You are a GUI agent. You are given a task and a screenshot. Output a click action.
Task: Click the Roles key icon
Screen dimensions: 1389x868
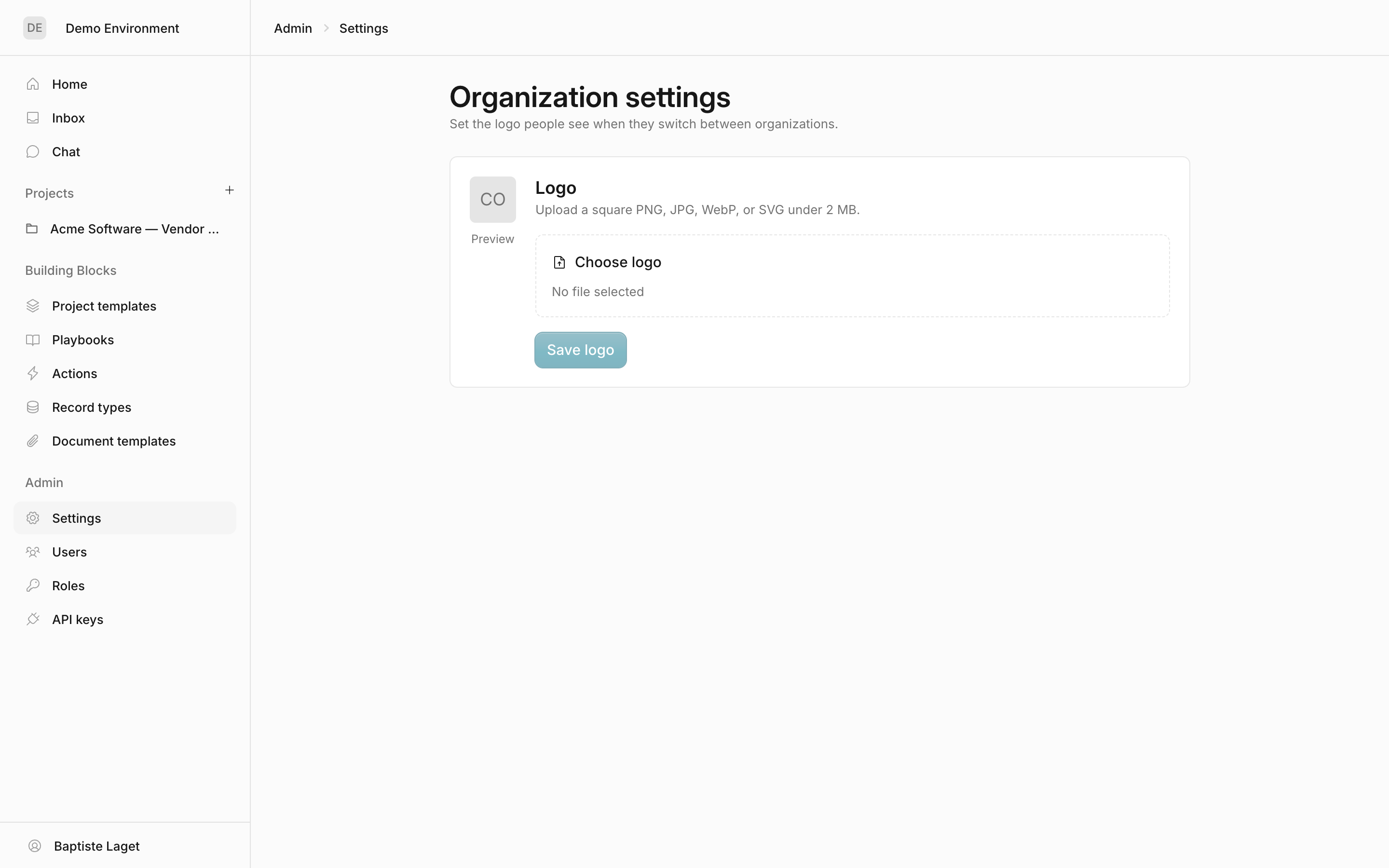click(33, 585)
